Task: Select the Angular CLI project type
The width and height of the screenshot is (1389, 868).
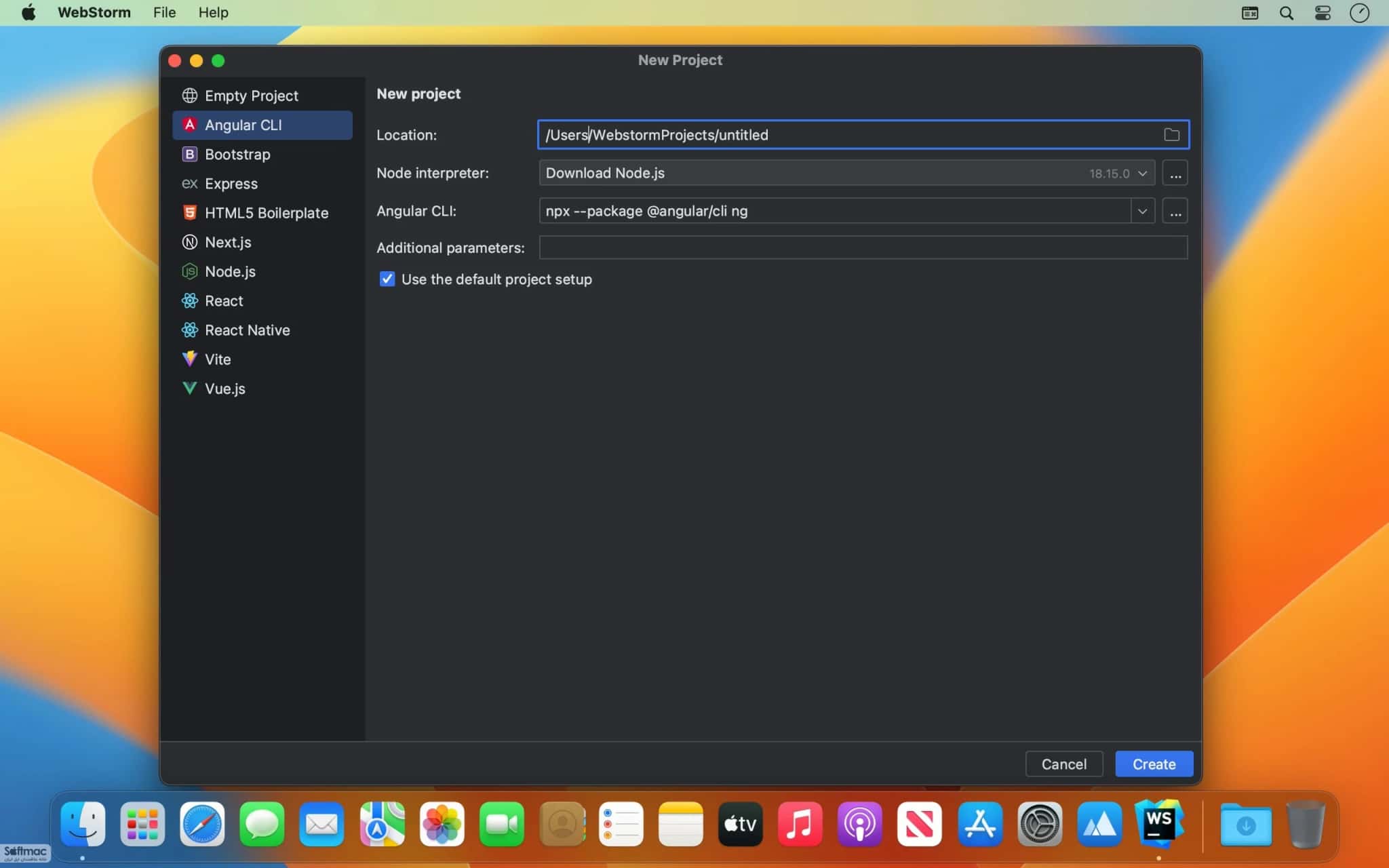Action: click(262, 125)
